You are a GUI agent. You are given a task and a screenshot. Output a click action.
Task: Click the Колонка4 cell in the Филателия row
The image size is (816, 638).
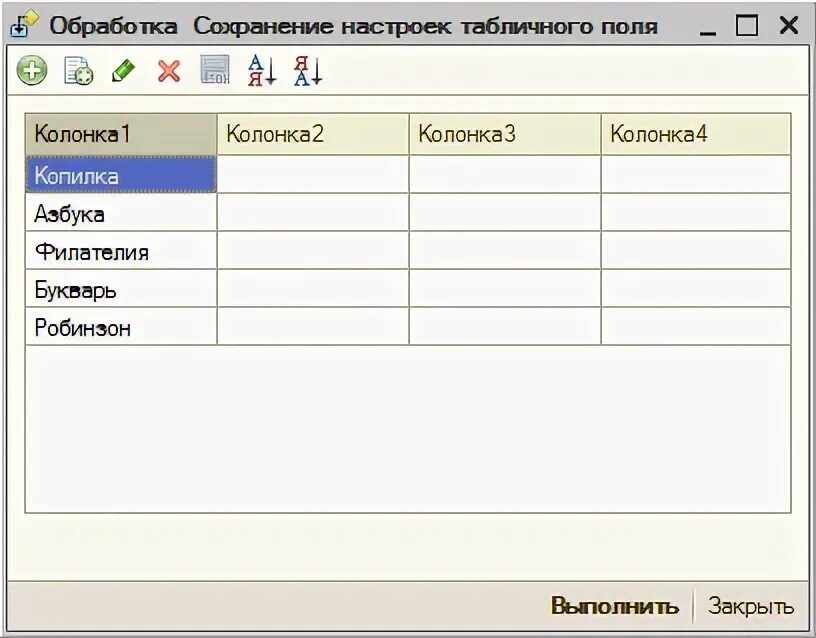pyautogui.click(x=696, y=250)
